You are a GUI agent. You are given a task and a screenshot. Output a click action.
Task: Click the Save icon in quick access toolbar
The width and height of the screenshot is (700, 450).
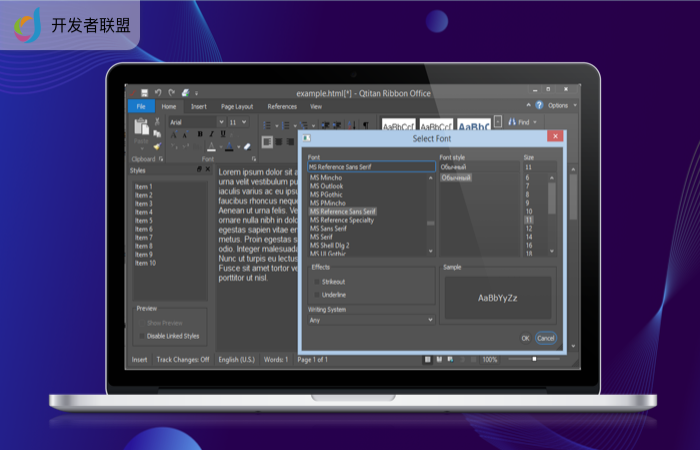144,92
